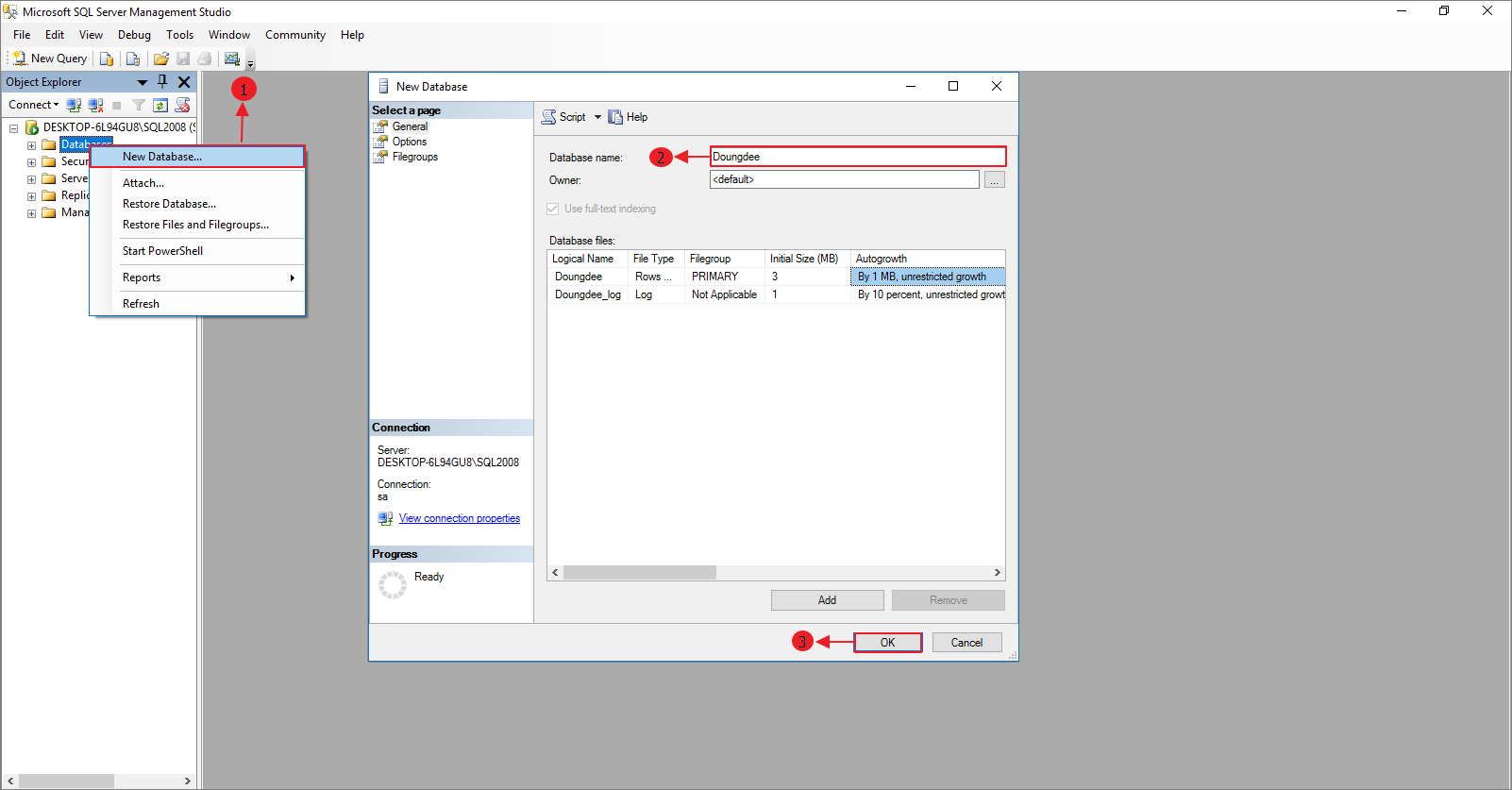Expand the Databases folder node
Viewport: 1512px width, 790px height.
click(31, 145)
